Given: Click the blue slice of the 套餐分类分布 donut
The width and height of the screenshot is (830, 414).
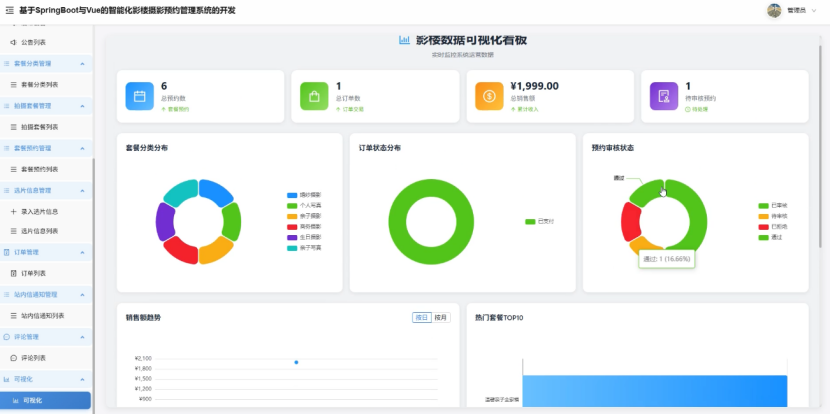Looking at the screenshot, I should click(216, 192).
